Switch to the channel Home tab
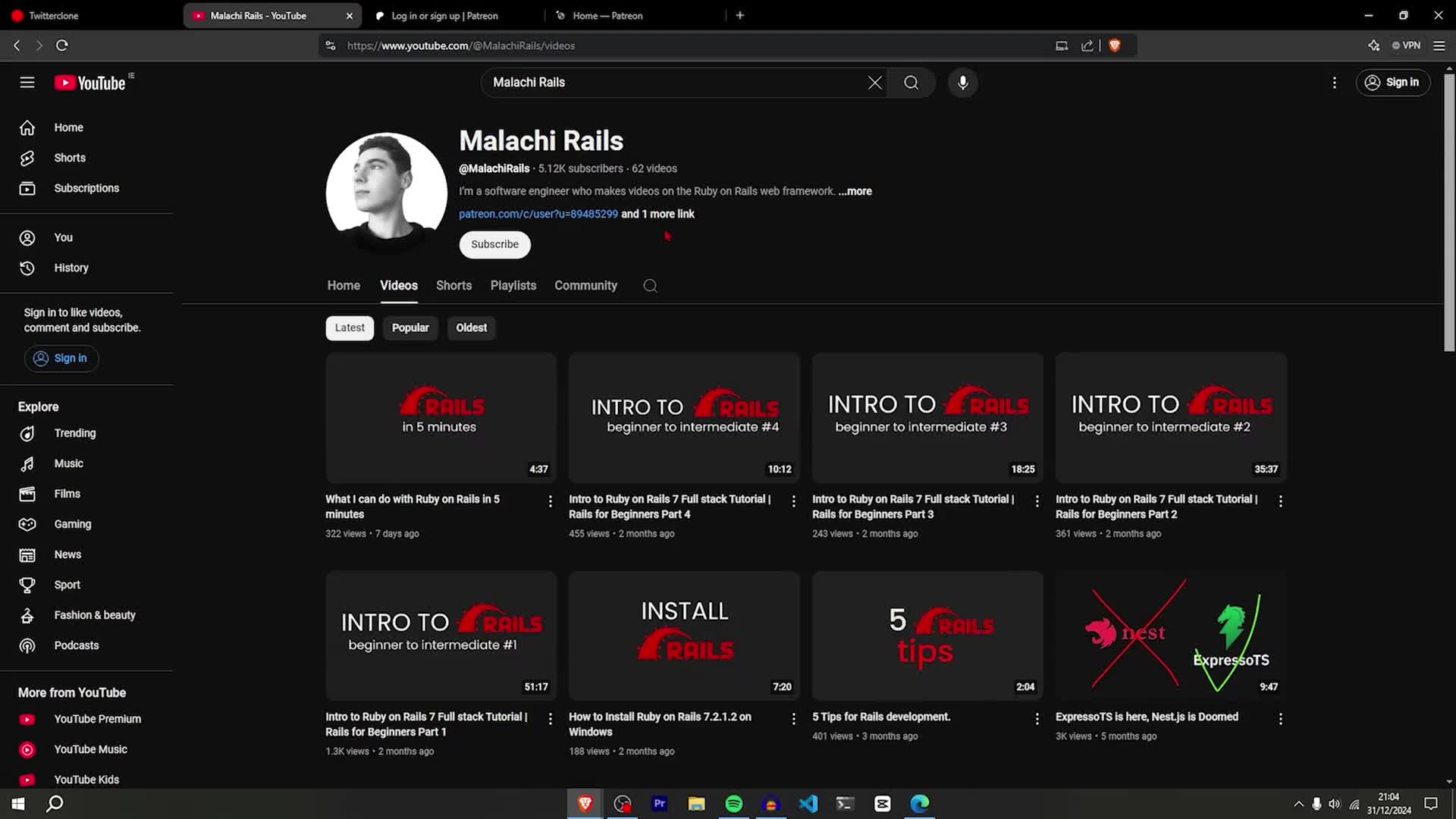This screenshot has width=1456, height=819. (x=344, y=285)
